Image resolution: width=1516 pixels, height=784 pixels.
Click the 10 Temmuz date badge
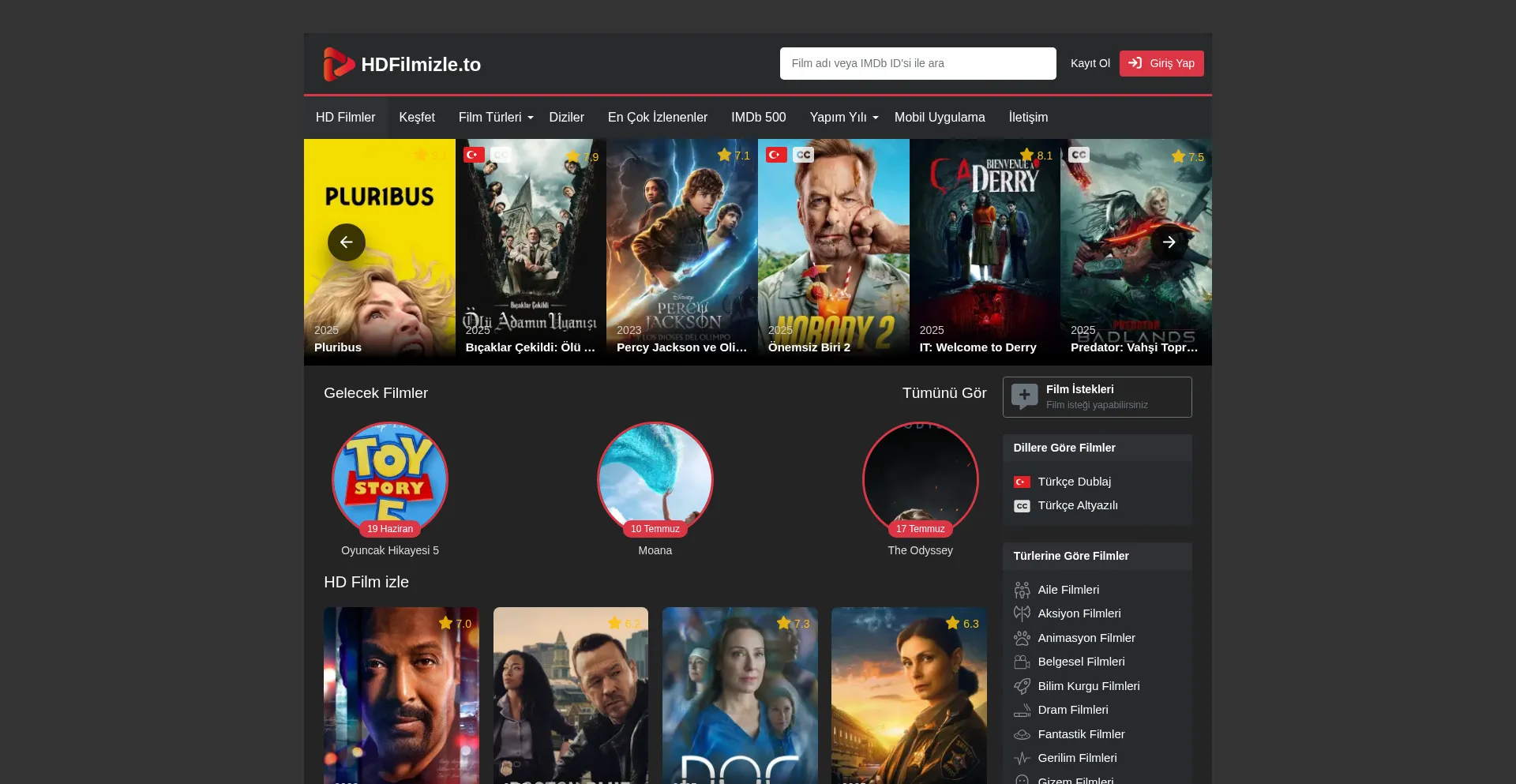click(655, 529)
